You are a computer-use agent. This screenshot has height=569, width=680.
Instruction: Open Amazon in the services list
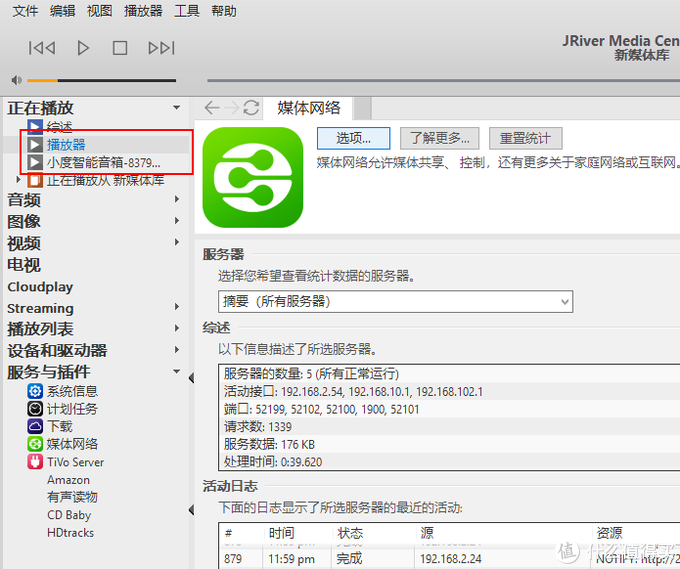(x=69, y=480)
